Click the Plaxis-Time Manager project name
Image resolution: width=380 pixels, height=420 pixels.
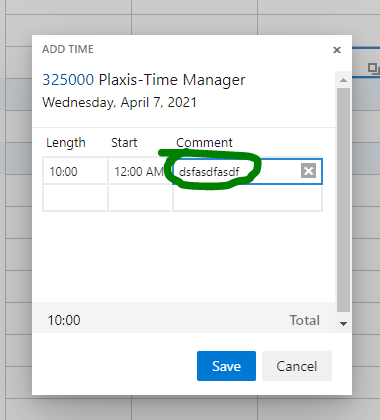coord(172,80)
